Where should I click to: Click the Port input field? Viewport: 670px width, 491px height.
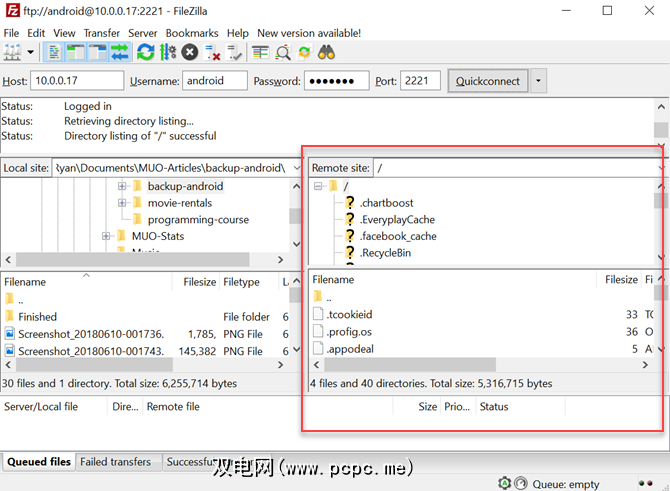tap(420, 81)
